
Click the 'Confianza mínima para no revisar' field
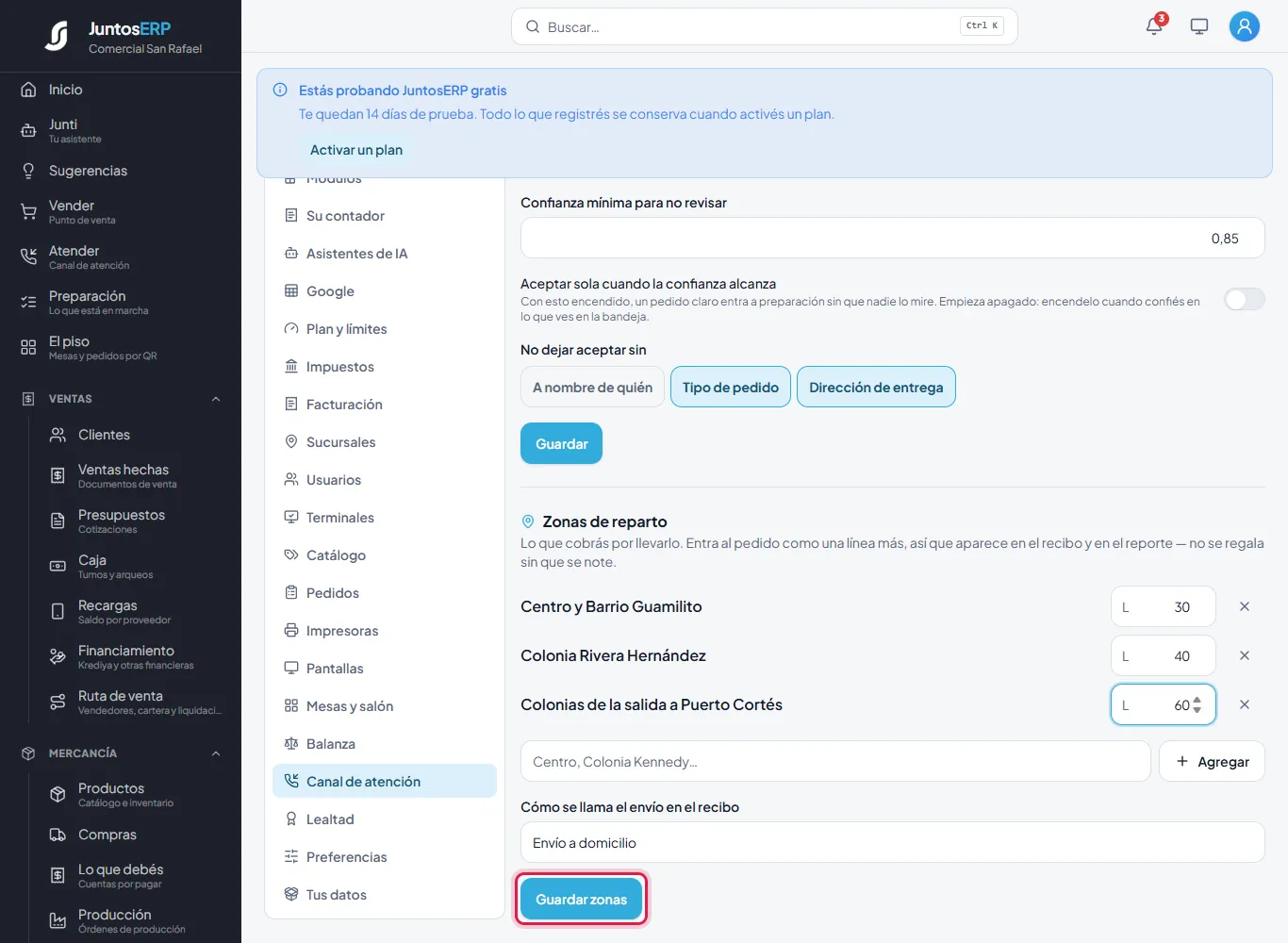892,239
